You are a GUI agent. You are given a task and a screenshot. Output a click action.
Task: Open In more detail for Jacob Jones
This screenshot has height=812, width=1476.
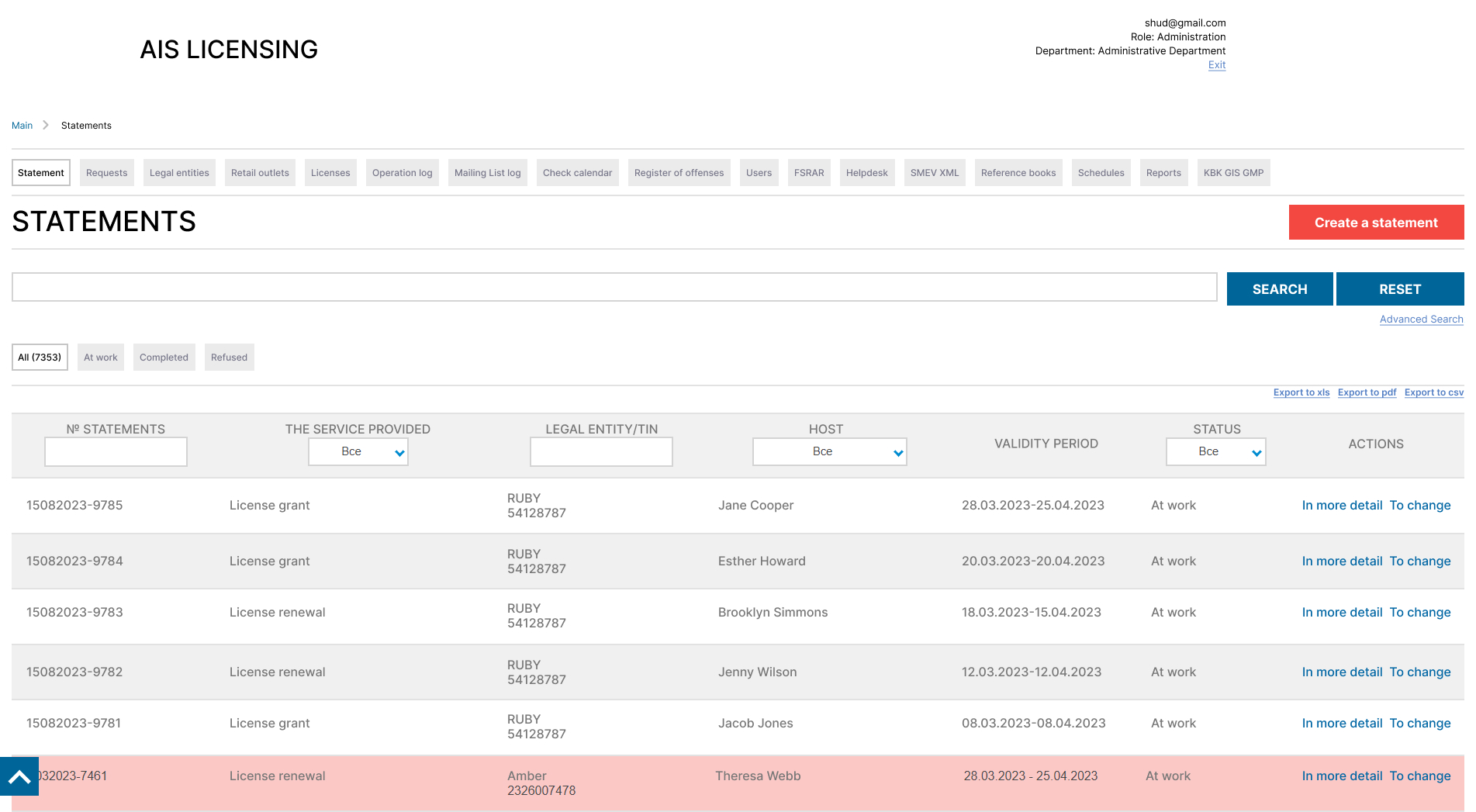1342,723
